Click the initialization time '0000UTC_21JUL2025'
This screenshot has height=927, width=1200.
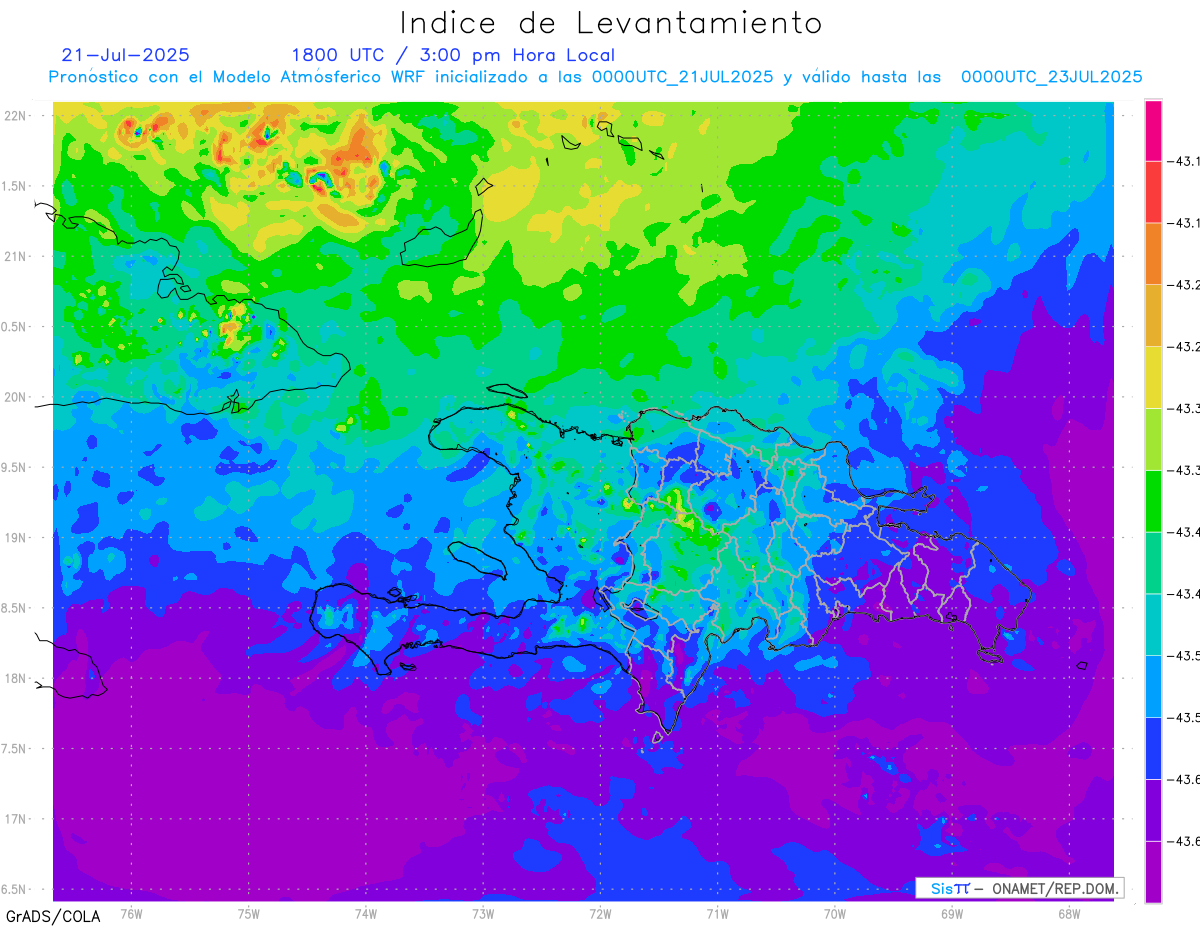(x=682, y=77)
